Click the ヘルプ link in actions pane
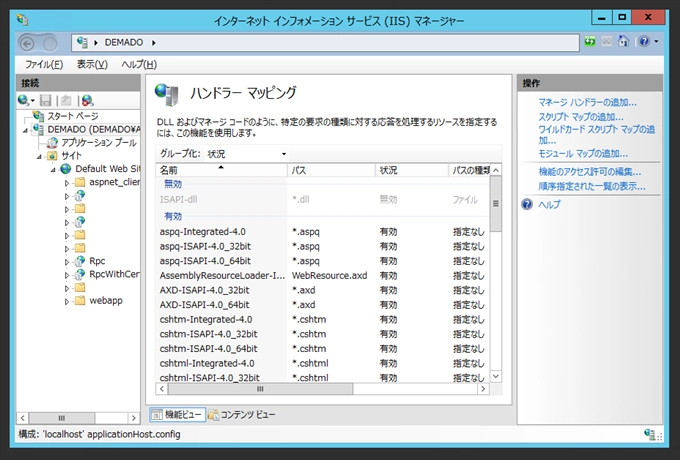 coord(549,204)
